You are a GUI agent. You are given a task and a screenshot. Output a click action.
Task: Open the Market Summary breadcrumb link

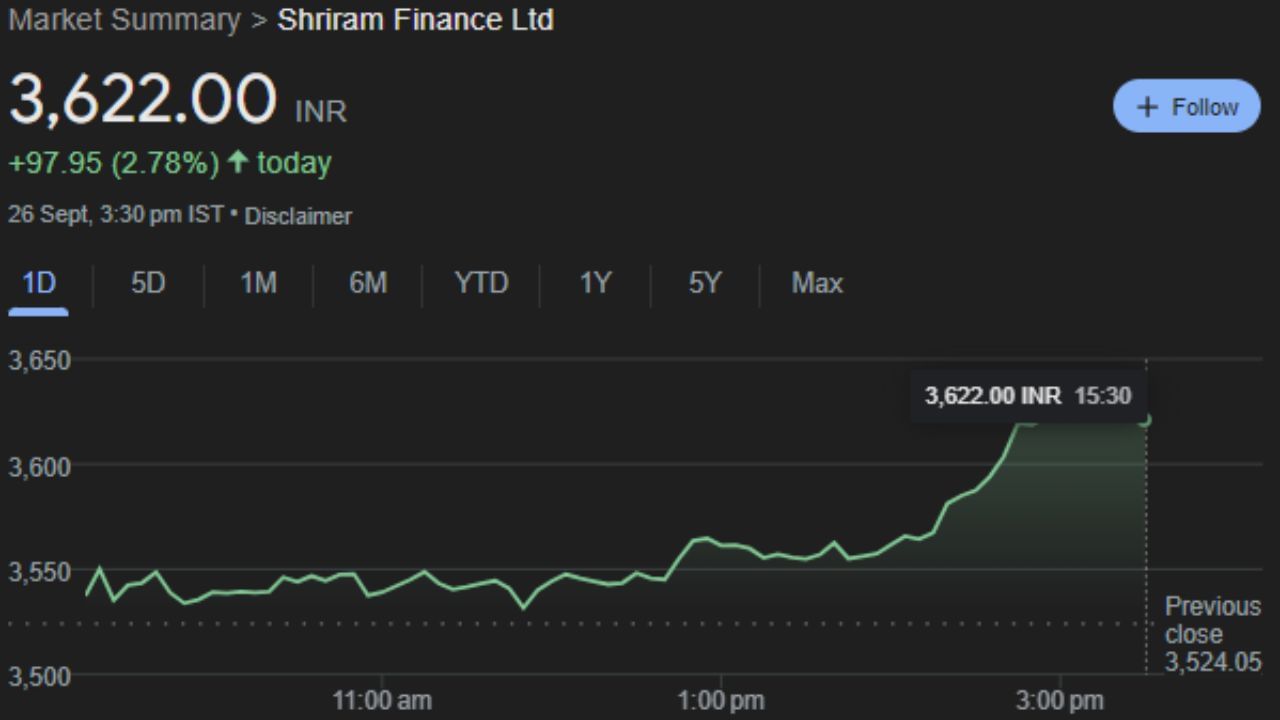[124, 20]
